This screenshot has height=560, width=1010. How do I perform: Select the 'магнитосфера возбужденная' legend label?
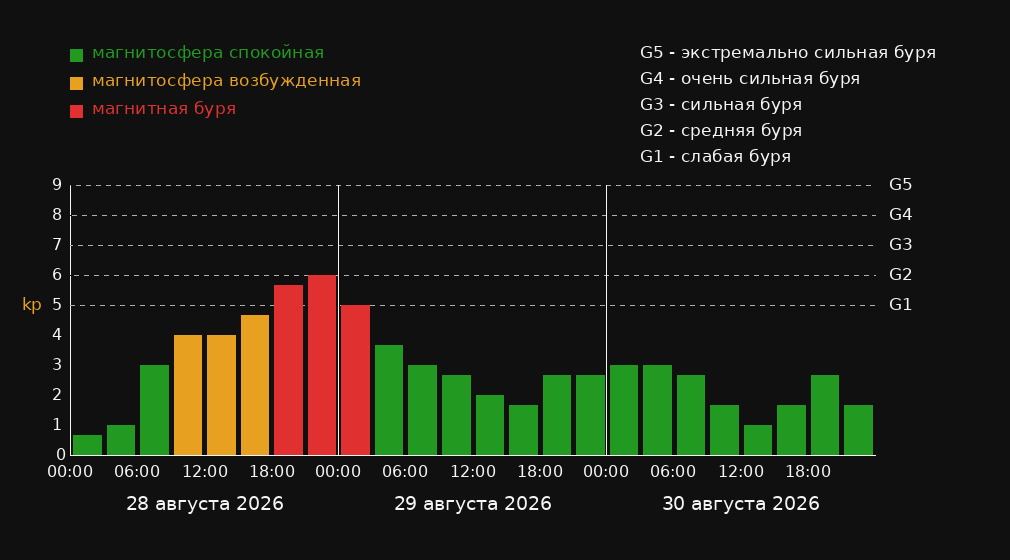pos(226,81)
